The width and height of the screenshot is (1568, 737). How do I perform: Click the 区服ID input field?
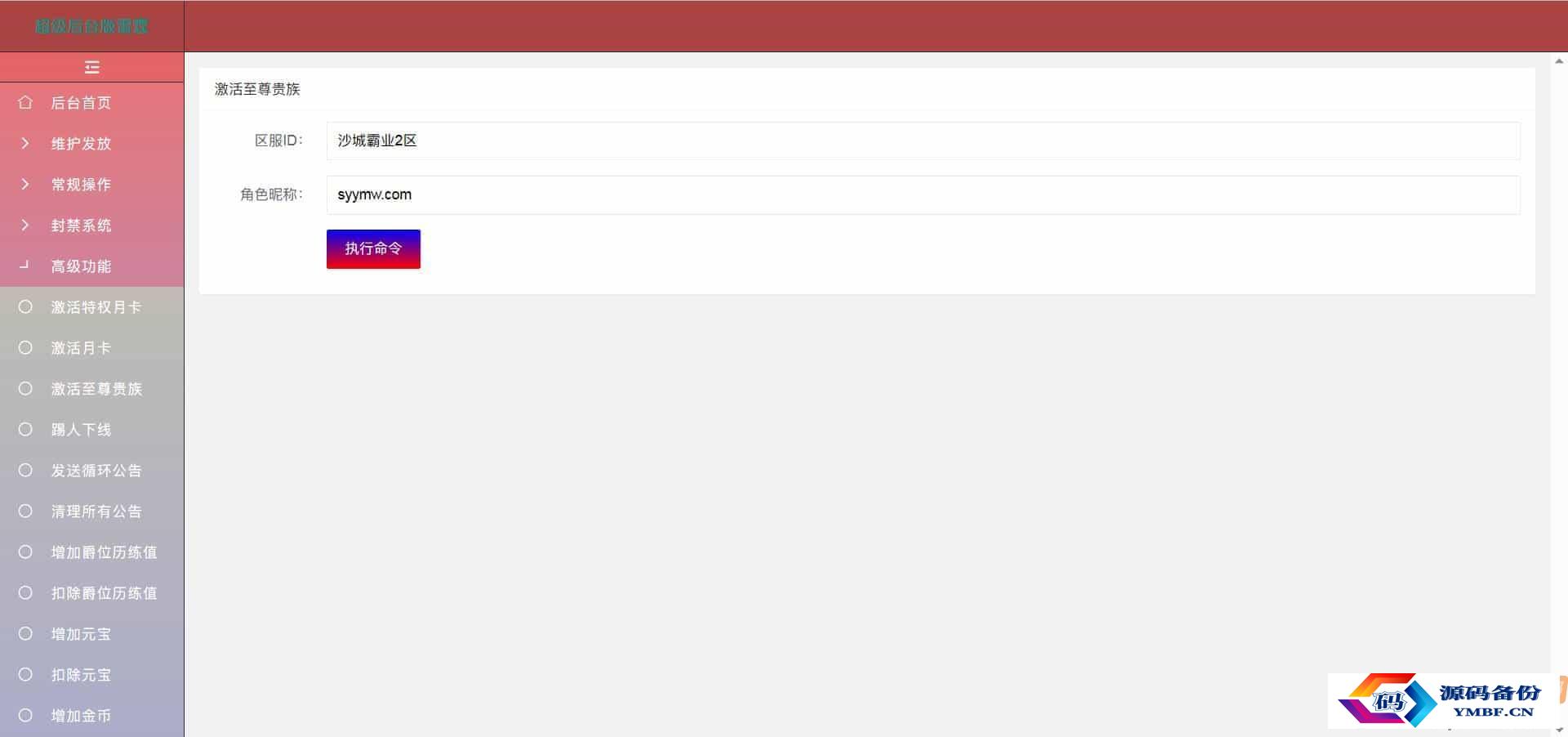pos(923,141)
